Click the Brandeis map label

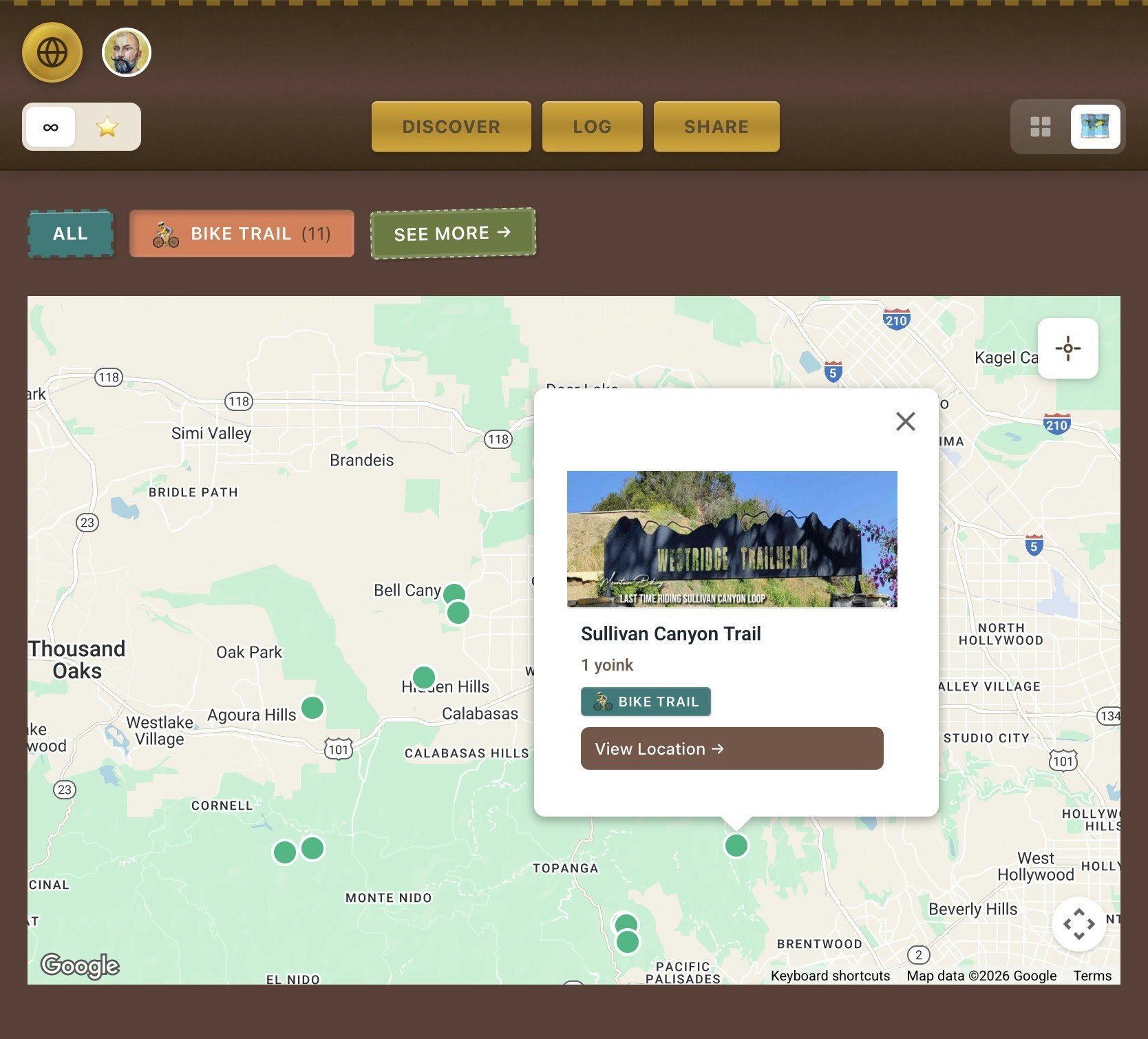361,460
